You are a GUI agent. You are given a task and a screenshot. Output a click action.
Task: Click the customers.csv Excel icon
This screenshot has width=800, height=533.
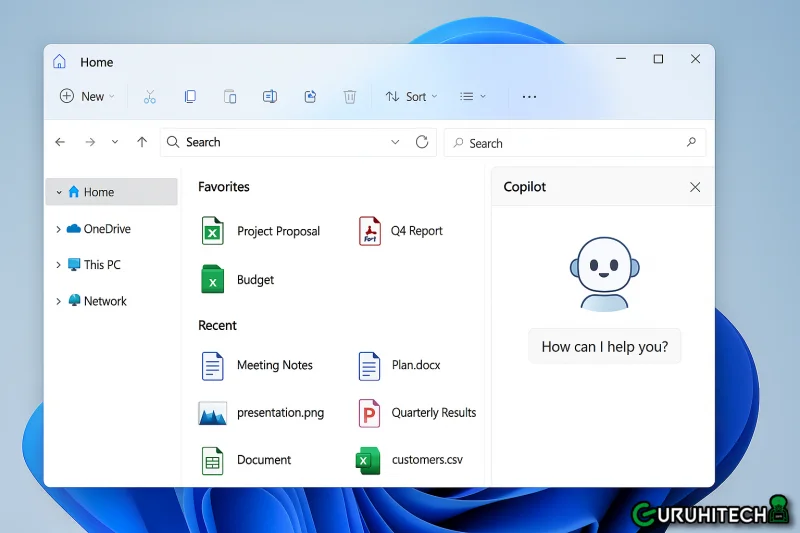[x=368, y=461]
